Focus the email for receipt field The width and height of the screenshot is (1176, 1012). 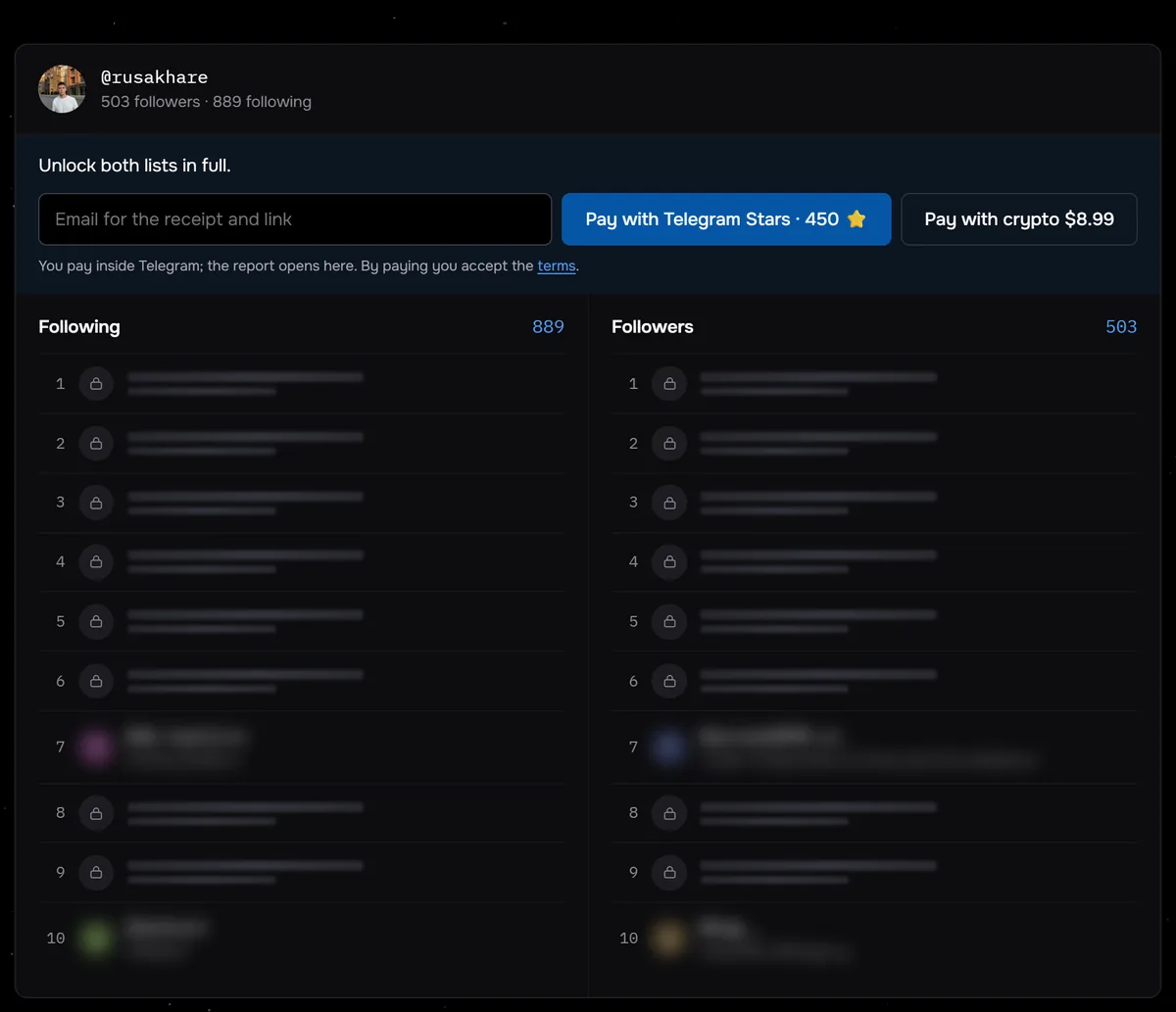295,219
